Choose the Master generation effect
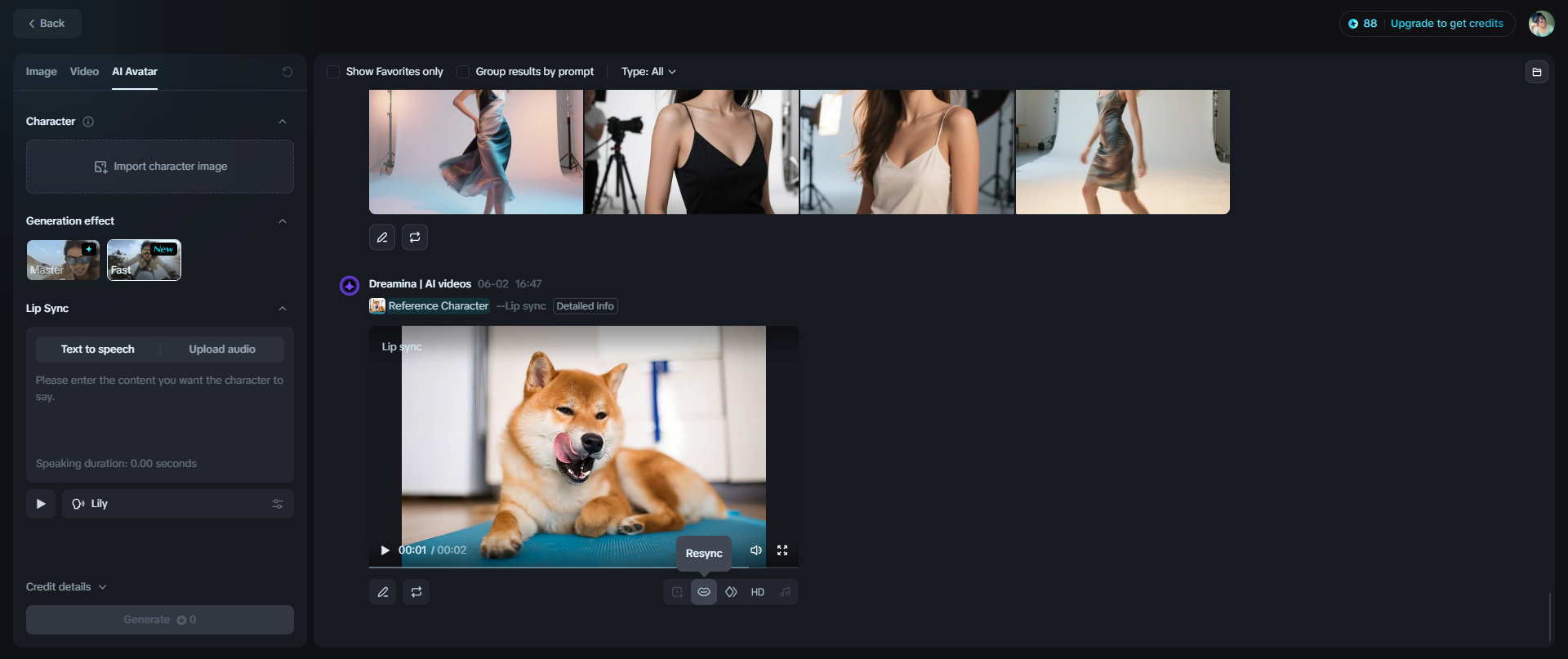 [x=63, y=260]
